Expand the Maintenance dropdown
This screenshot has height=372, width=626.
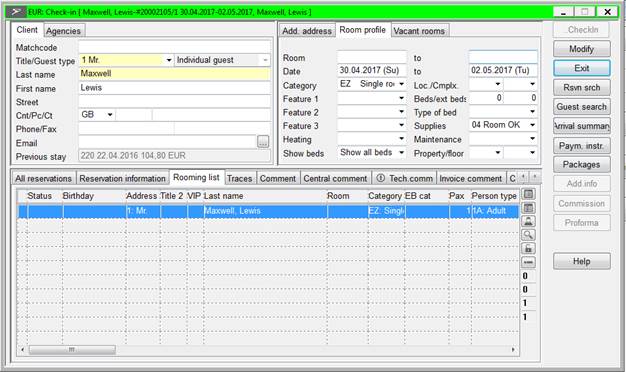533,139
